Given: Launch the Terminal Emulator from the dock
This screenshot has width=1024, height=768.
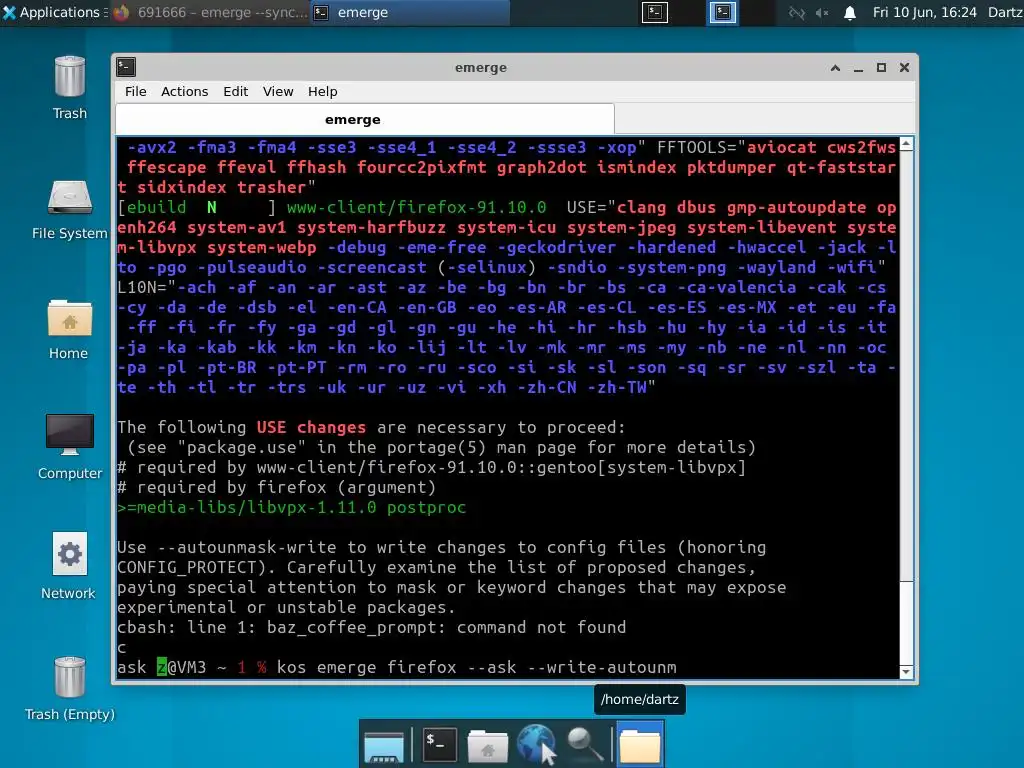Looking at the screenshot, I should point(440,744).
